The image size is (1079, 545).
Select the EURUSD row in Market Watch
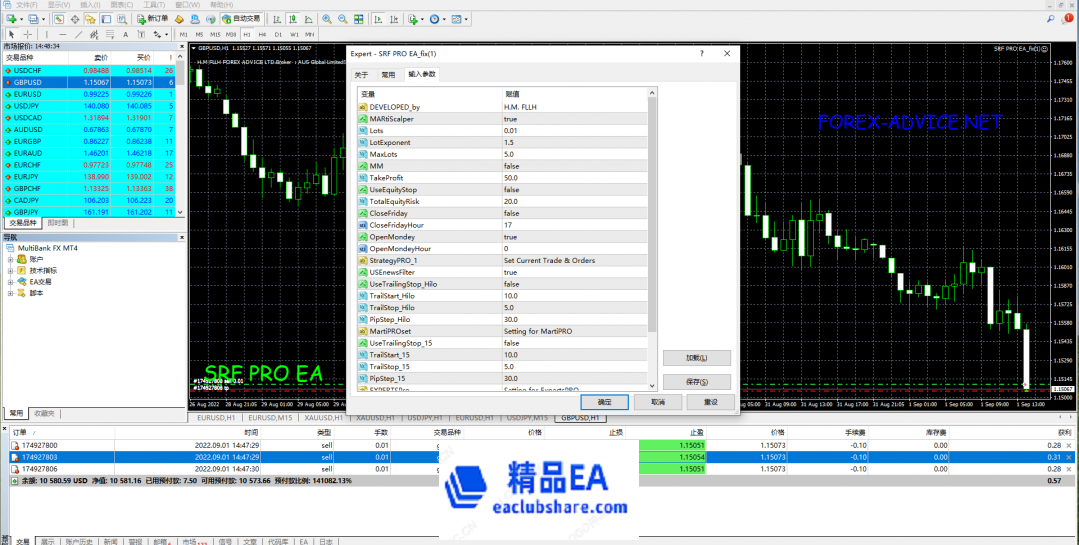[89, 94]
